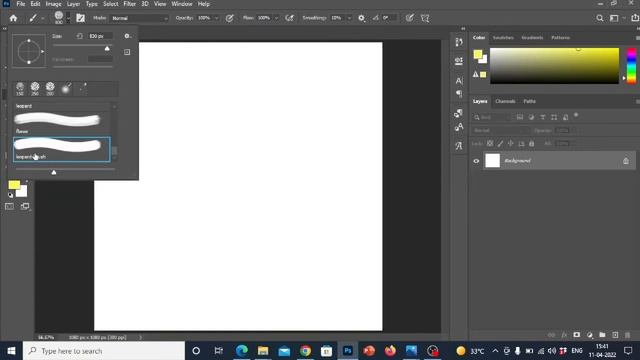Adjust the brush Size slider handle
Screen dimensions: 640x360
[x=107, y=48]
